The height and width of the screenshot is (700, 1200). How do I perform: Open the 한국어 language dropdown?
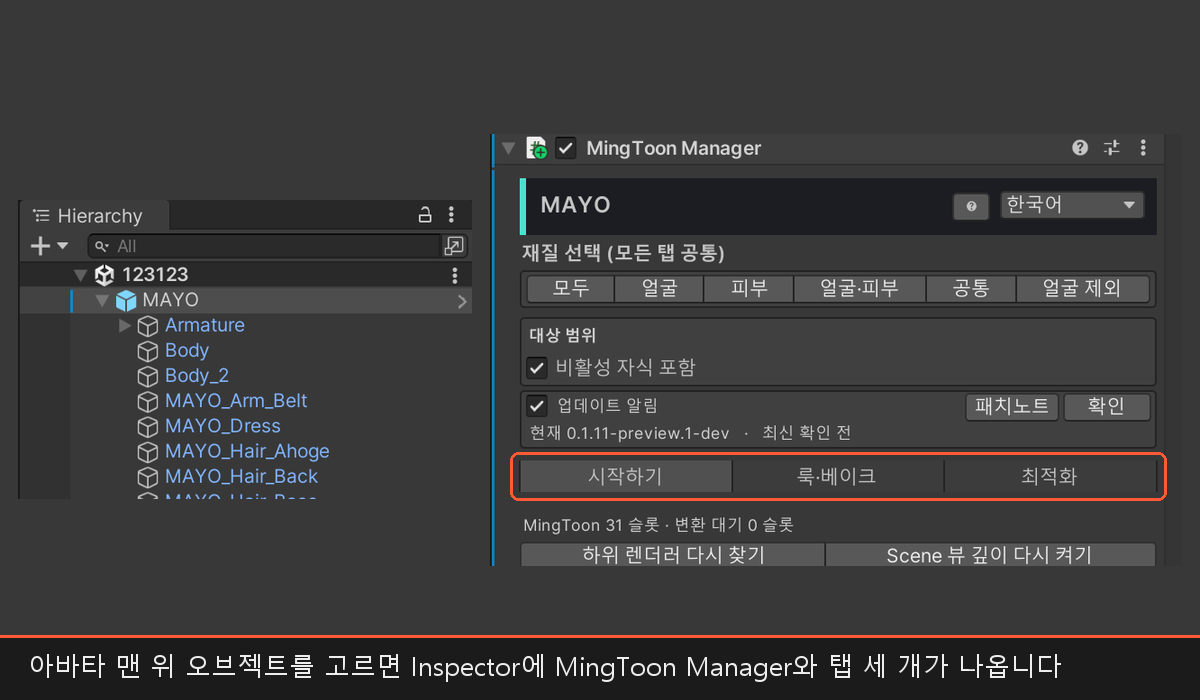[x=1072, y=205]
